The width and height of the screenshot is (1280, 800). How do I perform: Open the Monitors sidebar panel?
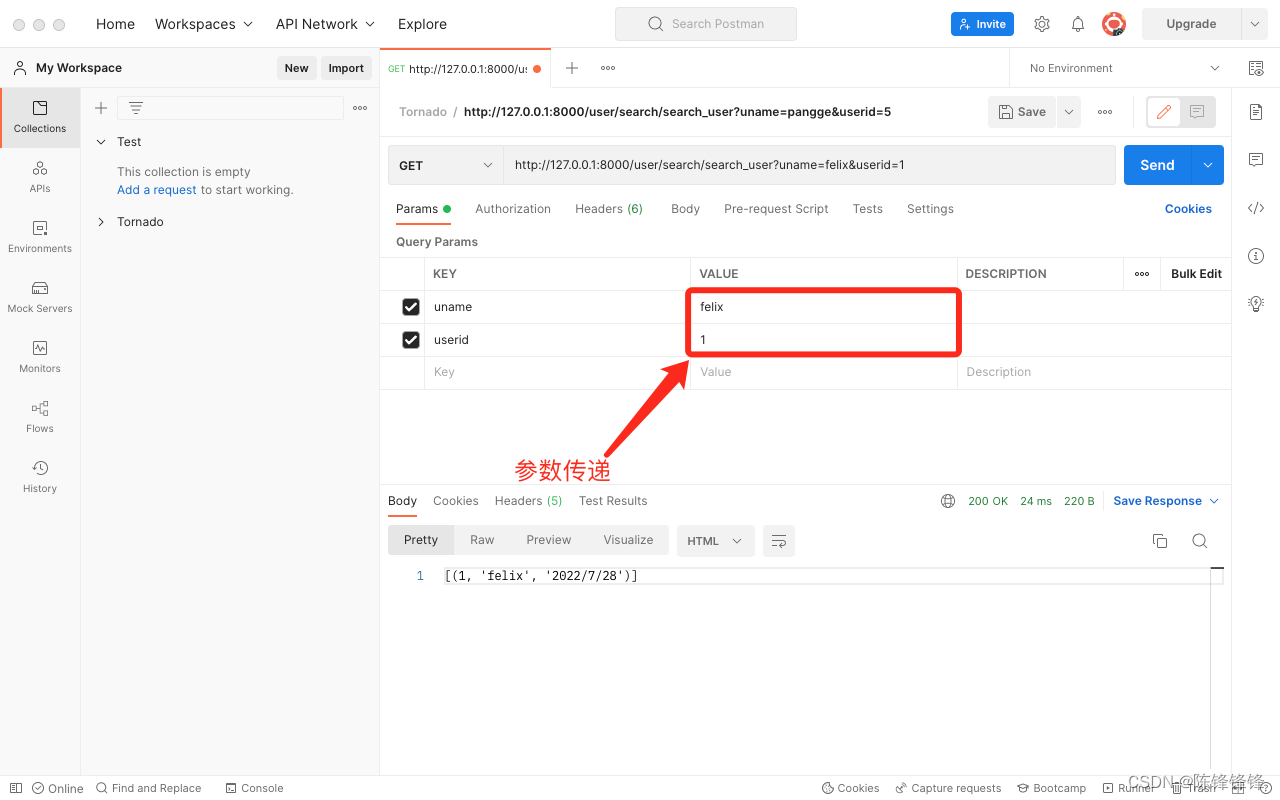tap(40, 357)
